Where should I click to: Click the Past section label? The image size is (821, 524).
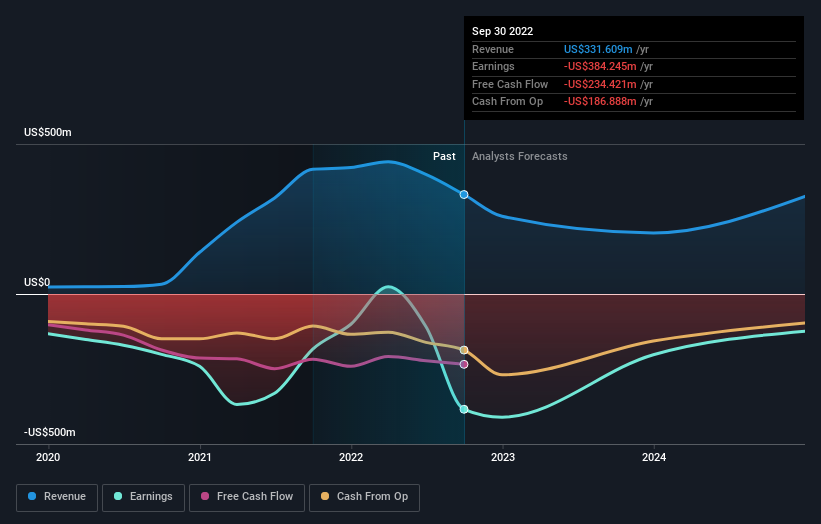click(x=444, y=157)
